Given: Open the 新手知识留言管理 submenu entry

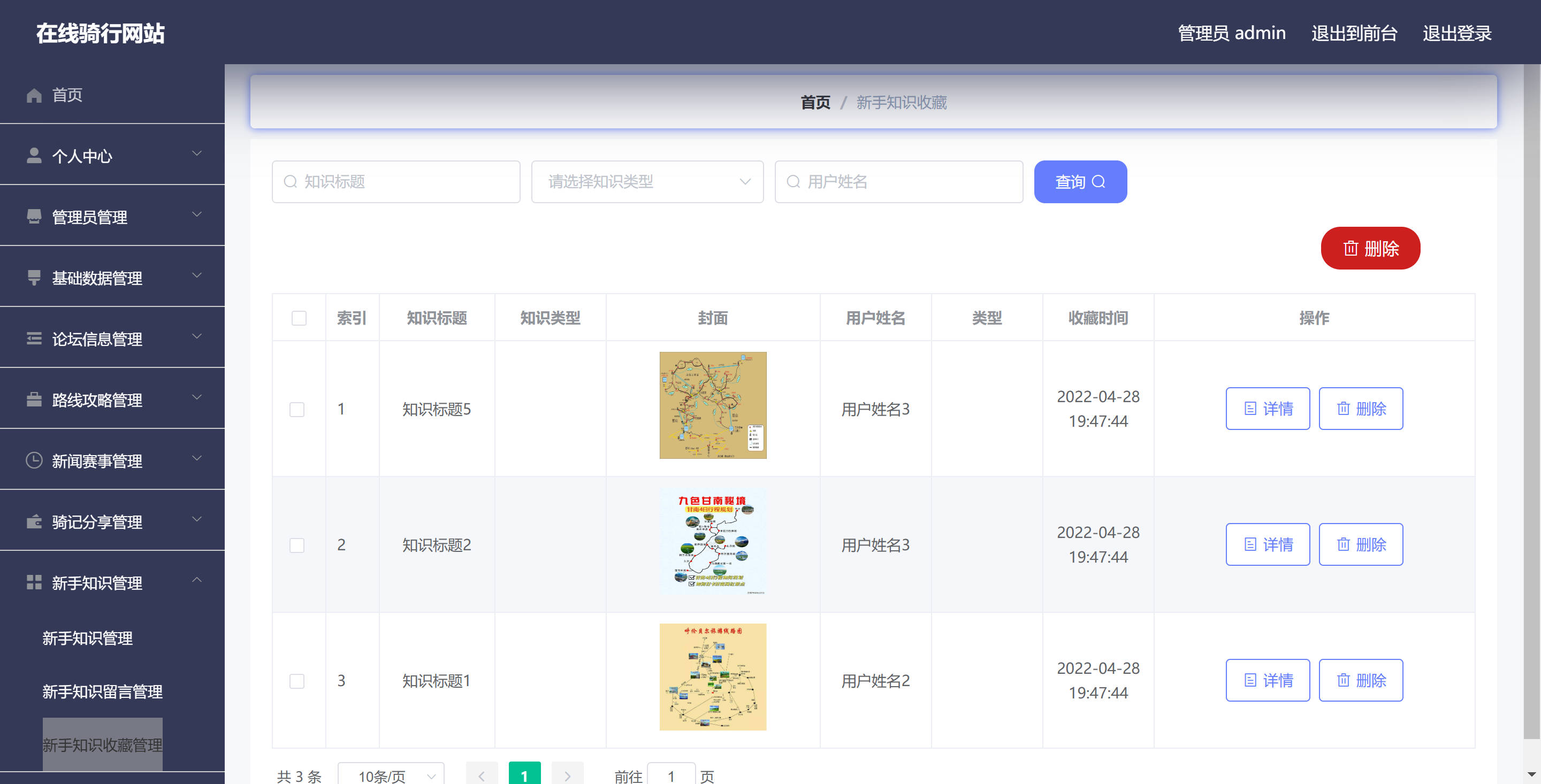Looking at the screenshot, I should pos(102,691).
